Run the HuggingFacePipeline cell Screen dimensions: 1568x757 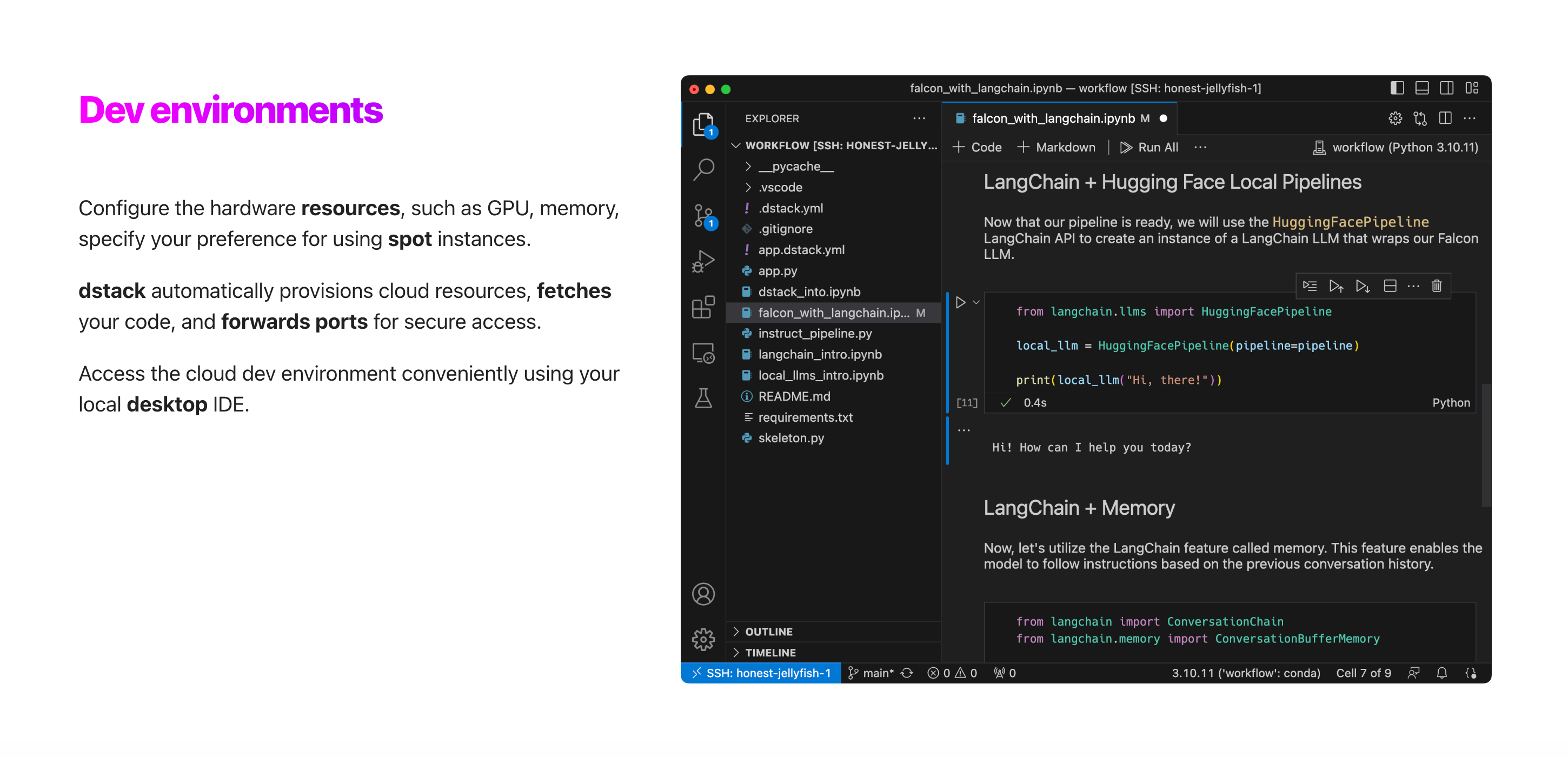(x=960, y=302)
